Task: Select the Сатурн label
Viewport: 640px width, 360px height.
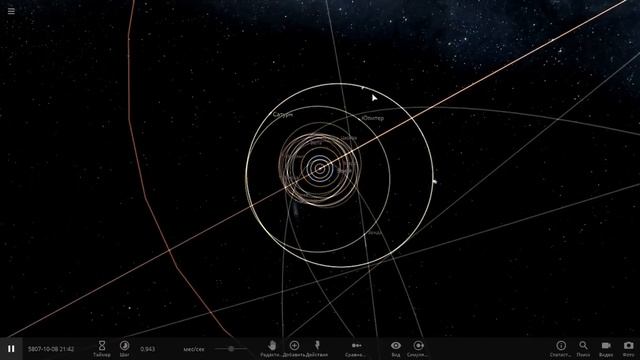Action: pyautogui.click(x=283, y=115)
